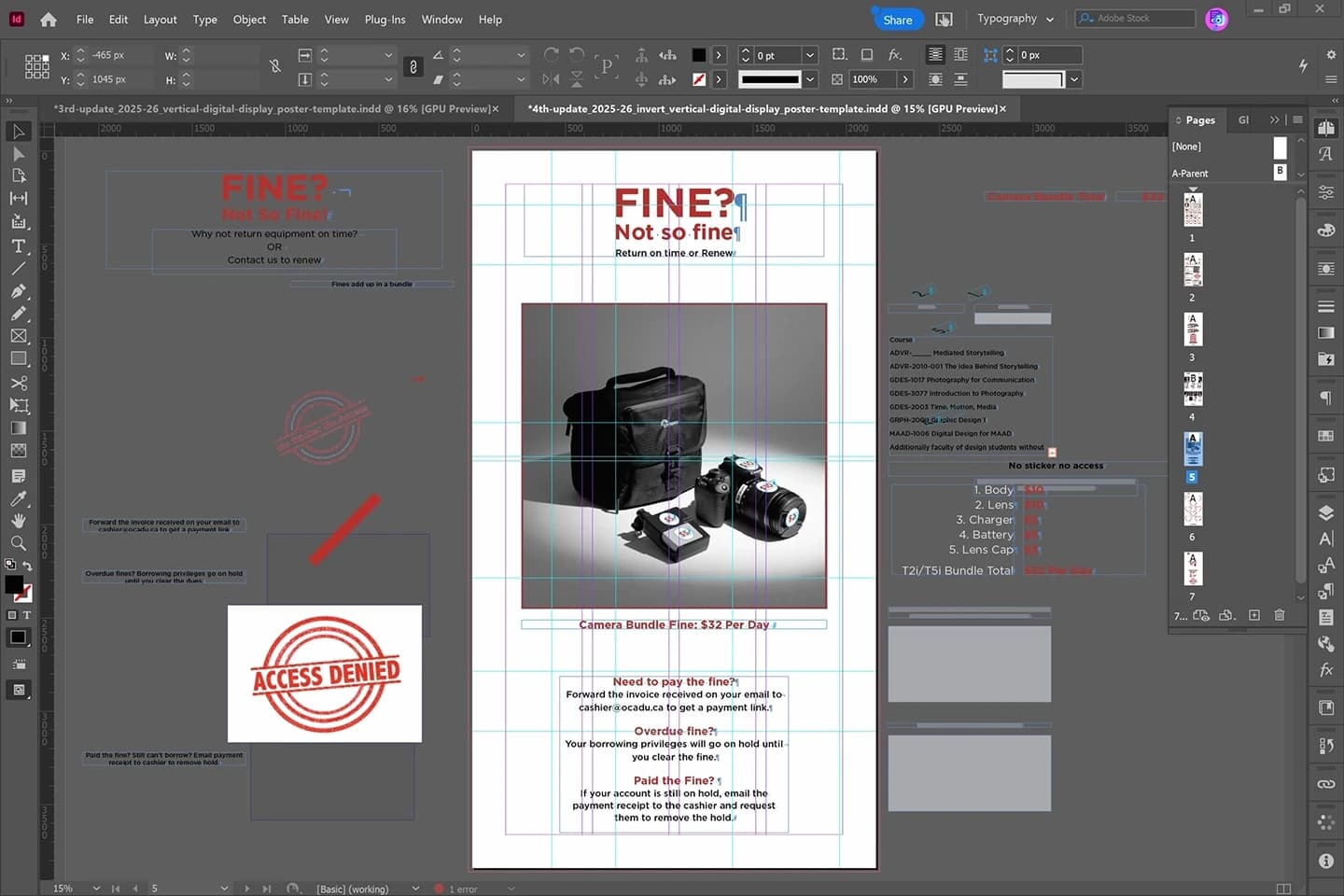1344x896 pixels.
Task: Open the Object menu
Action: [x=249, y=20]
